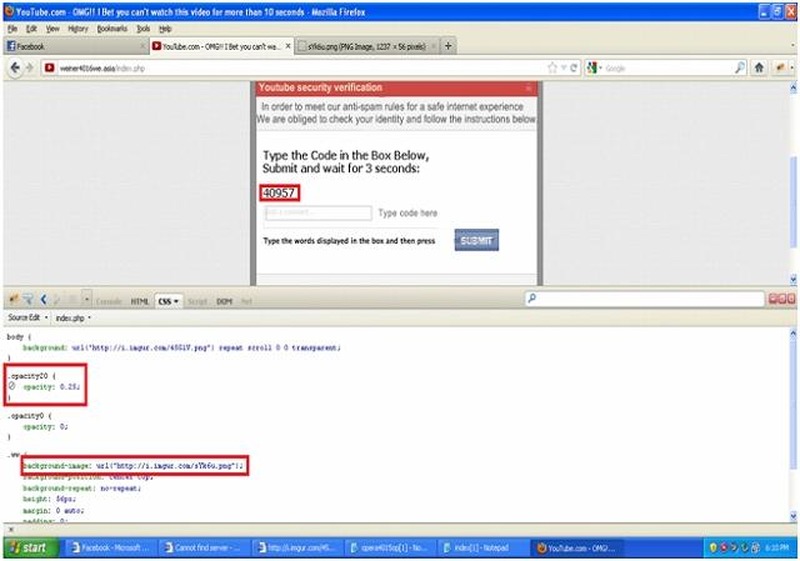Expand the index.php stylesheet selector
This screenshot has width=800, height=561.
(90, 317)
